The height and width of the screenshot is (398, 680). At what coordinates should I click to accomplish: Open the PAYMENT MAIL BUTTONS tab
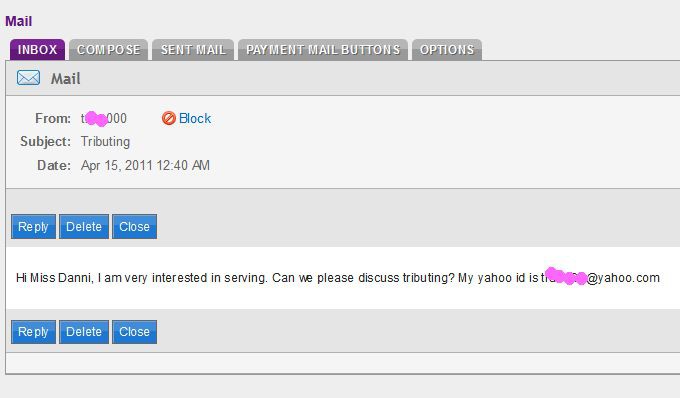click(x=323, y=49)
